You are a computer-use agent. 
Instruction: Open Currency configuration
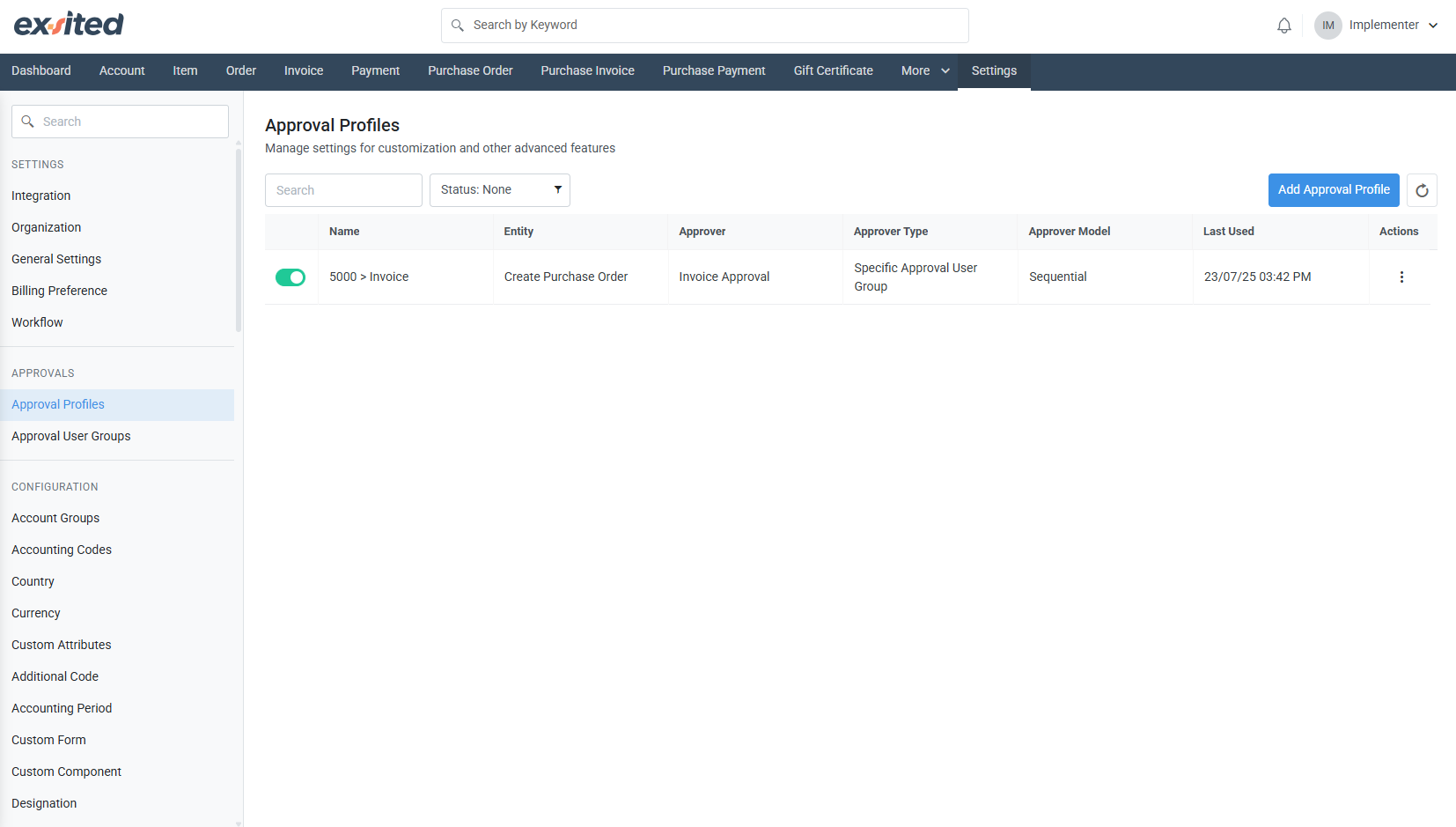pyautogui.click(x=117, y=613)
